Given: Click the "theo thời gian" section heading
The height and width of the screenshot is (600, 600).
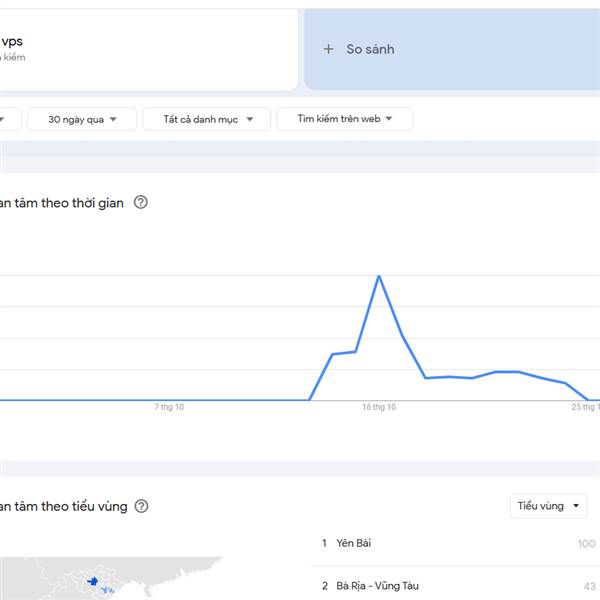Looking at the screenshot, I should point(62,203).
